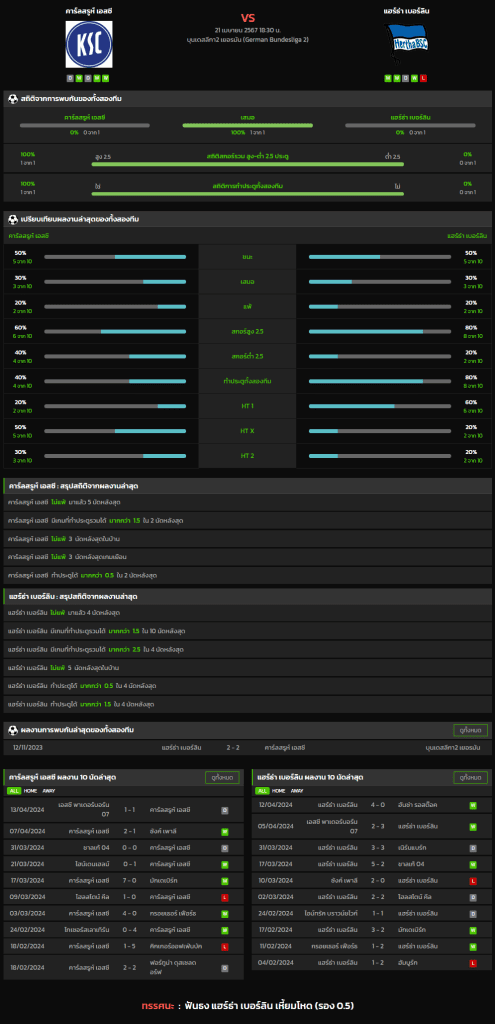Open ดูทั้งหมด for Hertha last 10 matches
The width and height of the screenshot is (495, 1024).
[x=470, y=778]
